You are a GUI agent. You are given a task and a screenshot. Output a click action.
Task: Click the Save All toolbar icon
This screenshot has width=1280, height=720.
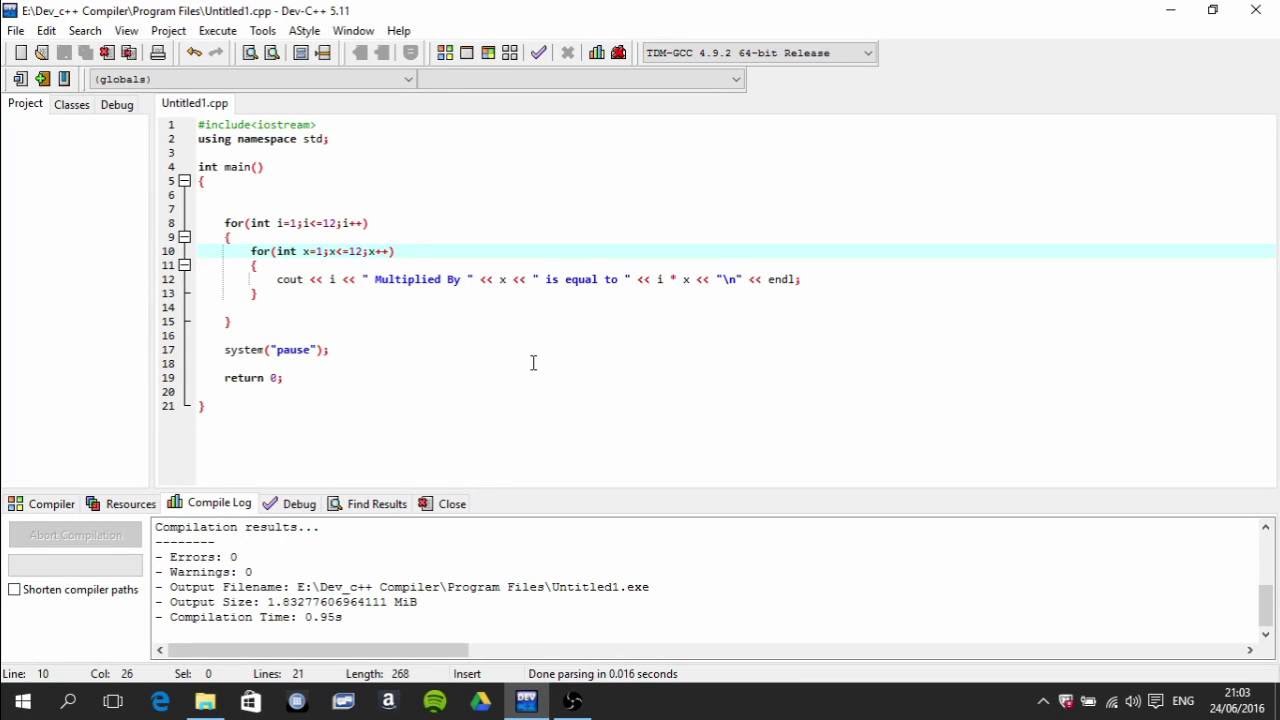86,53
